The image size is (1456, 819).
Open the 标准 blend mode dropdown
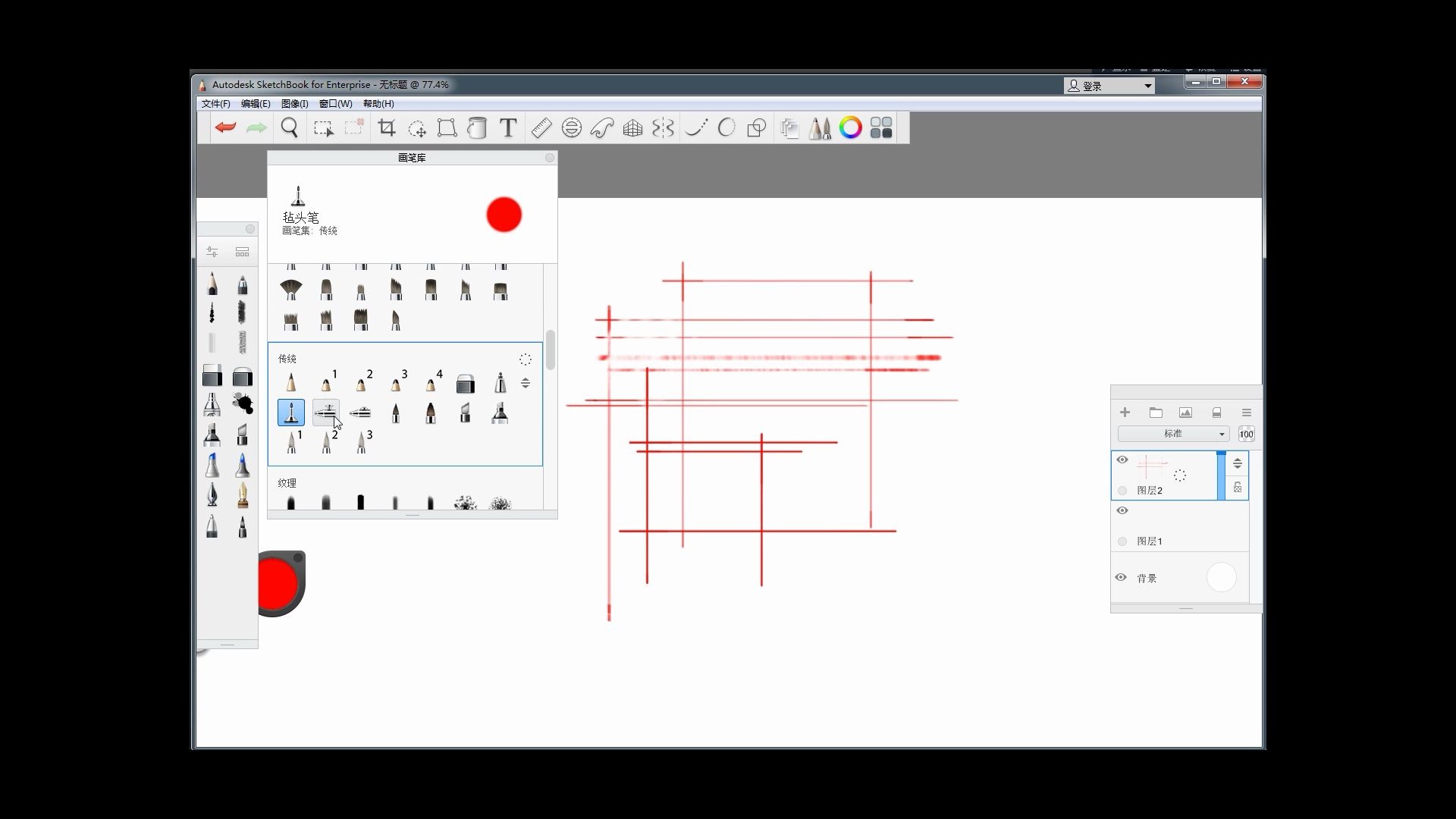1173,434
